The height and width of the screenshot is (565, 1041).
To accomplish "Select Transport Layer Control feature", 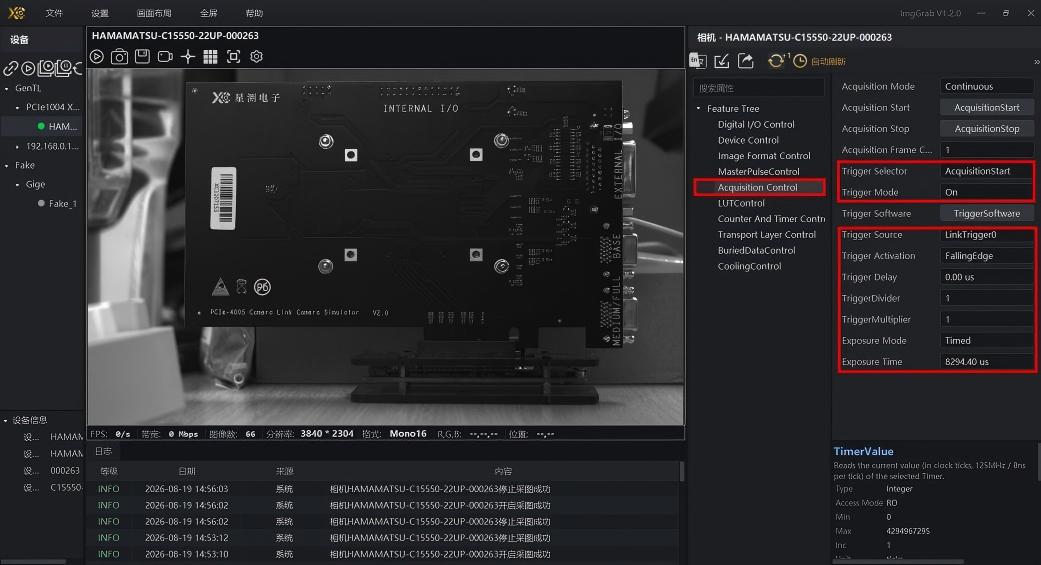I will coord(766,235).
